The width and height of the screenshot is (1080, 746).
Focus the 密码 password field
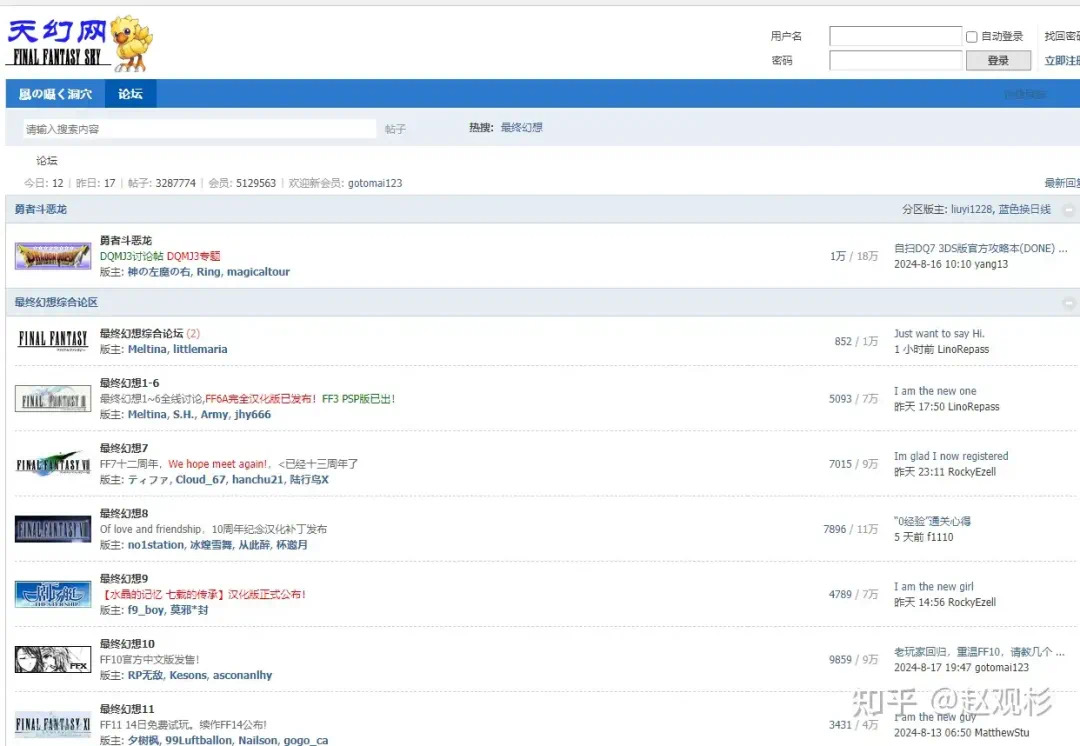(895, 61)
